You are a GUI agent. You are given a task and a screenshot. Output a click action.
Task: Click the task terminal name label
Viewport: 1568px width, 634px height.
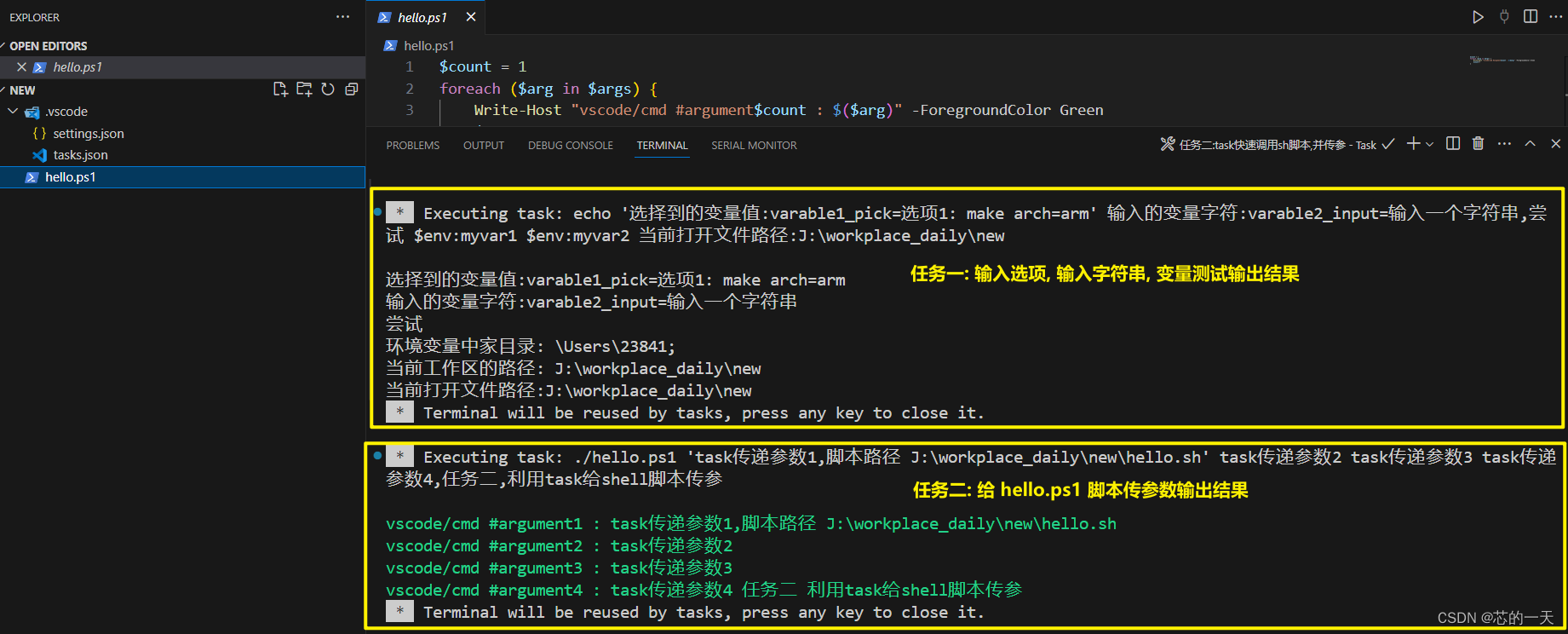pyautogui.click(x=1278, y=145)
